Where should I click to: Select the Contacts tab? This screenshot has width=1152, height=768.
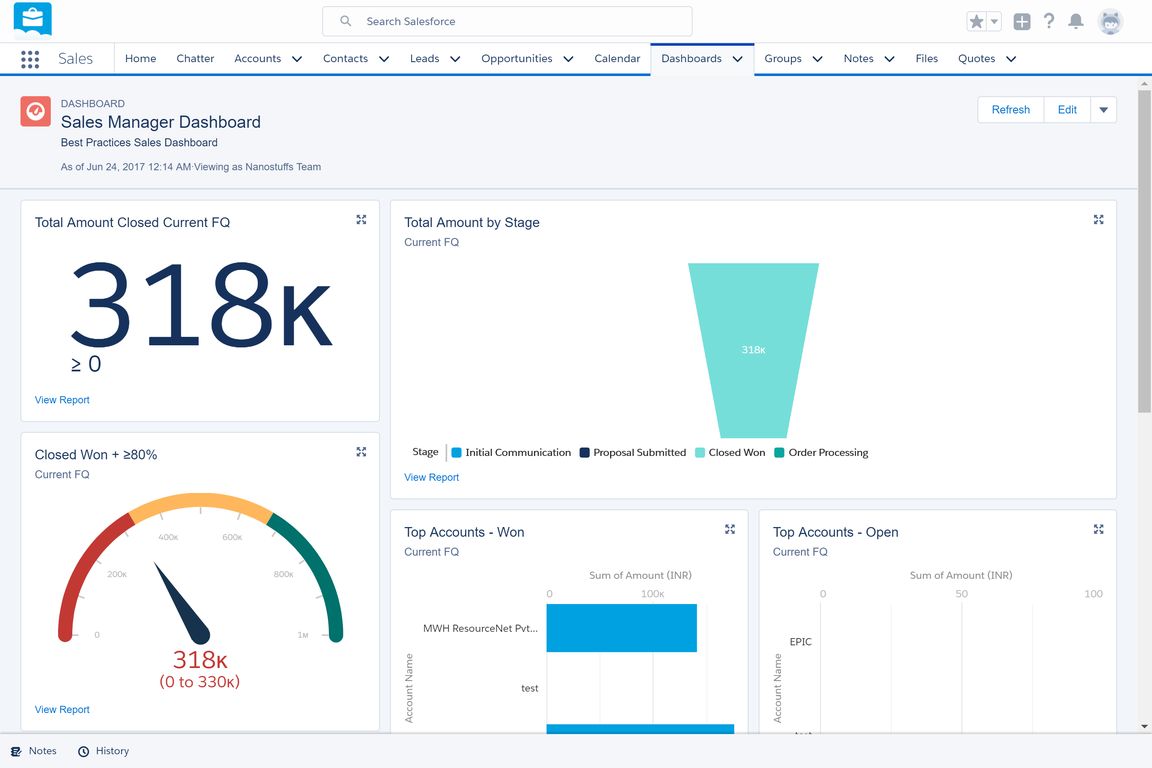345,59
